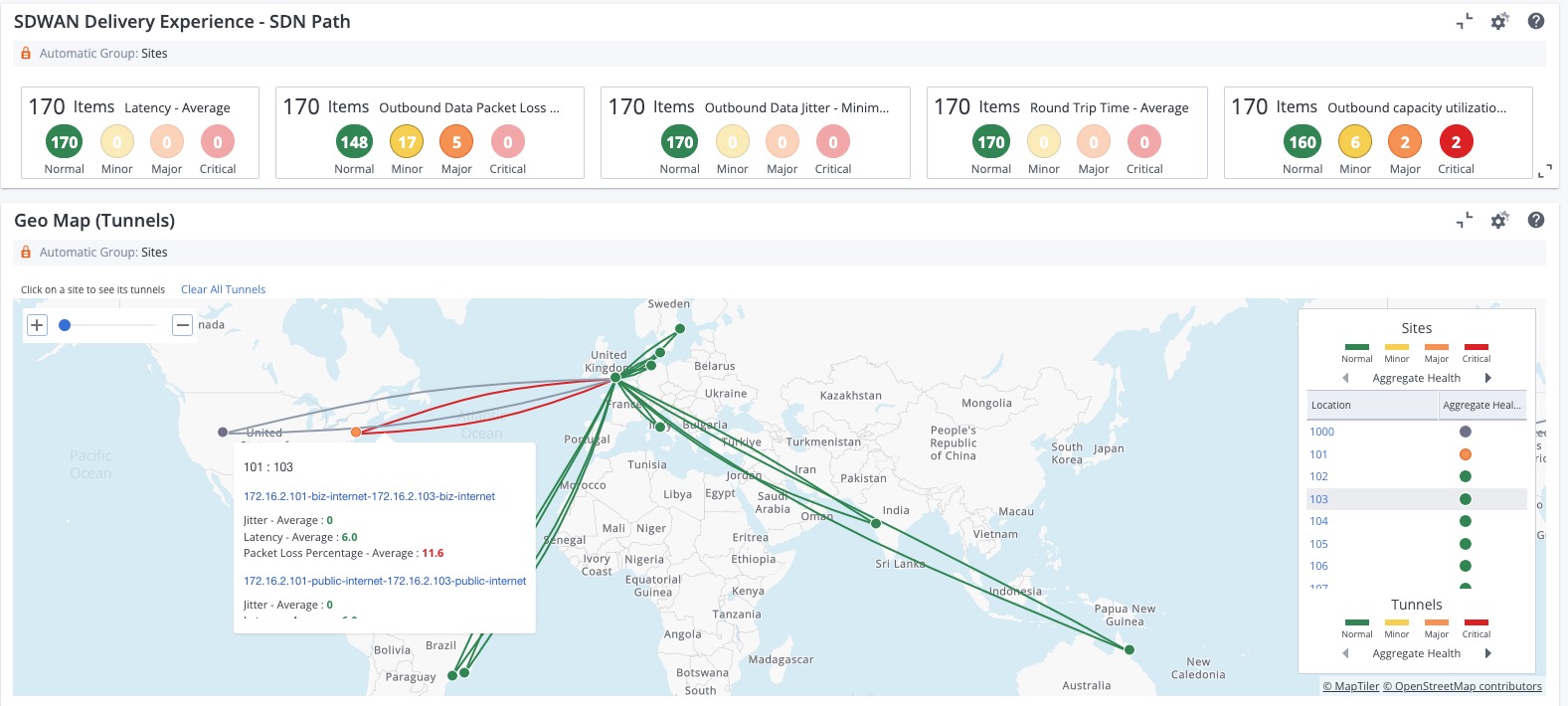Collapse the SDWAN Delivery Experience panel

coord(1465,21)
